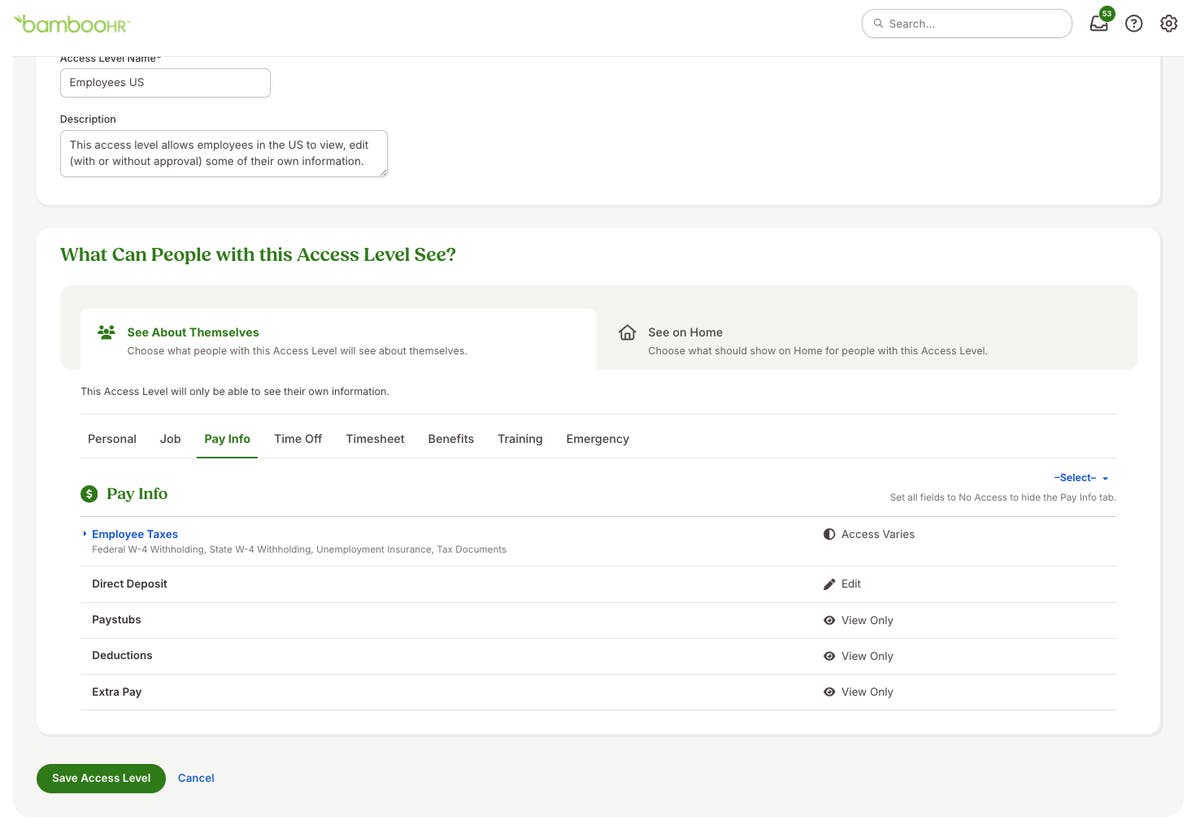The width and height of the screenshot is (1200, 829).
Task: Switch to the Time Off tab
Action: pos(298,439)
